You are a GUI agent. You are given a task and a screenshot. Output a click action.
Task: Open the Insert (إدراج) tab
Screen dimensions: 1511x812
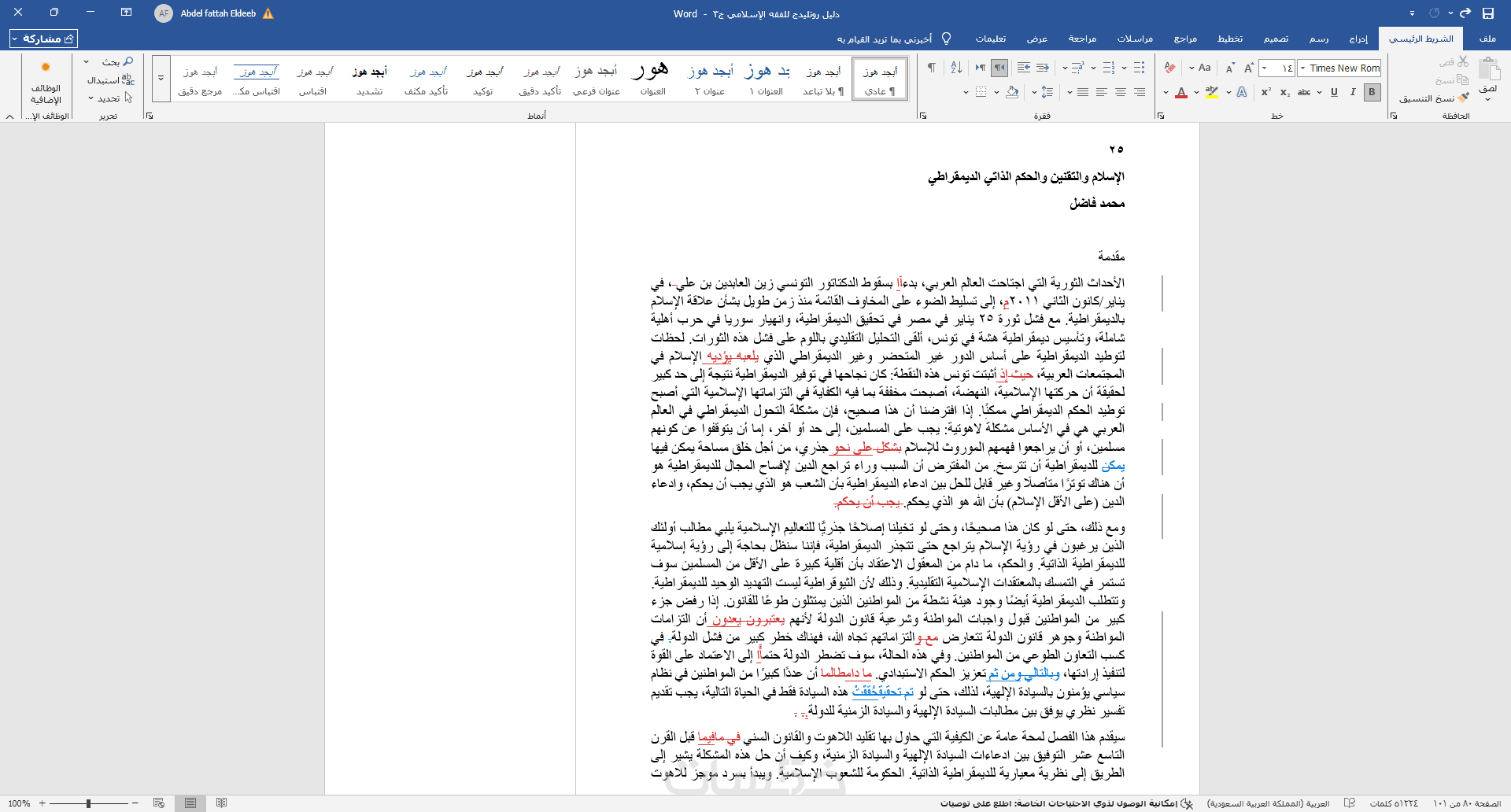(x=1358, y=39)
